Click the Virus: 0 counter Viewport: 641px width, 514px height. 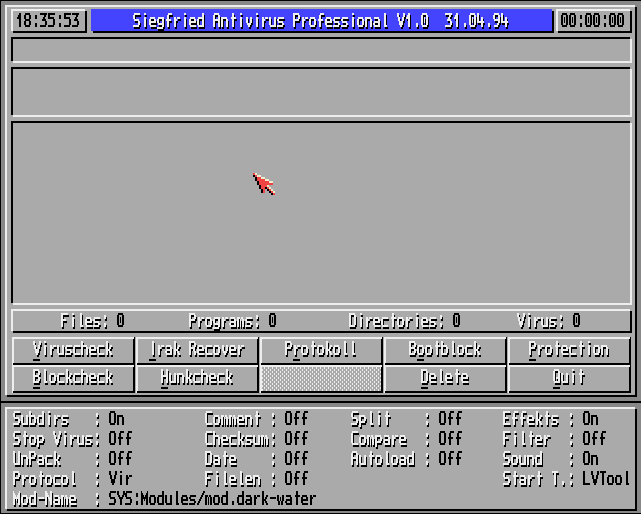[549, 321]
